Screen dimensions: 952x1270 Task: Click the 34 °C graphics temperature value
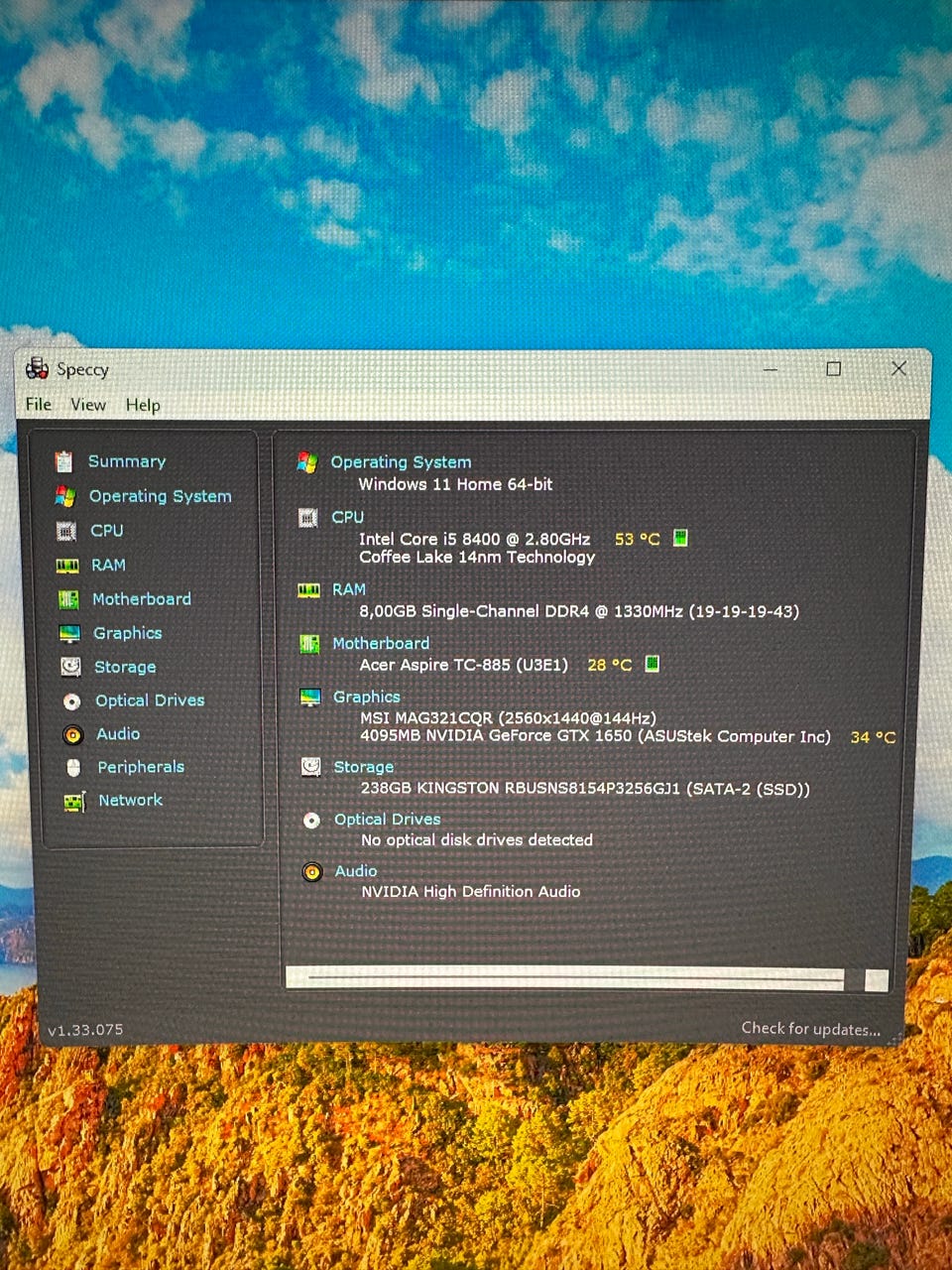click(874, 737)
